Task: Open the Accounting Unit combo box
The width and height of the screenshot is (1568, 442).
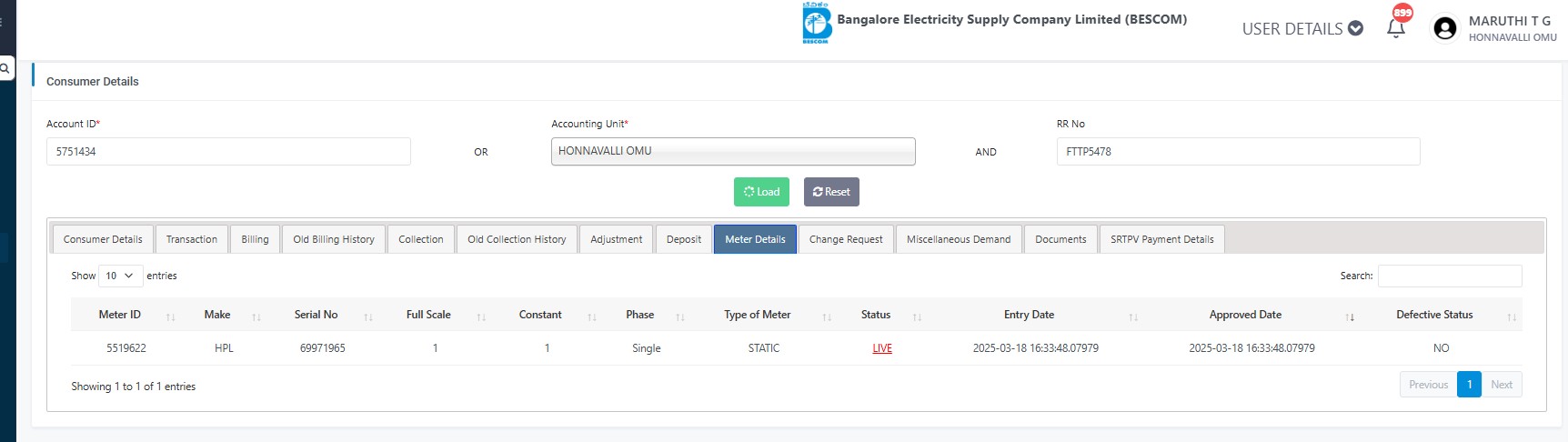Action: [732, 151]
